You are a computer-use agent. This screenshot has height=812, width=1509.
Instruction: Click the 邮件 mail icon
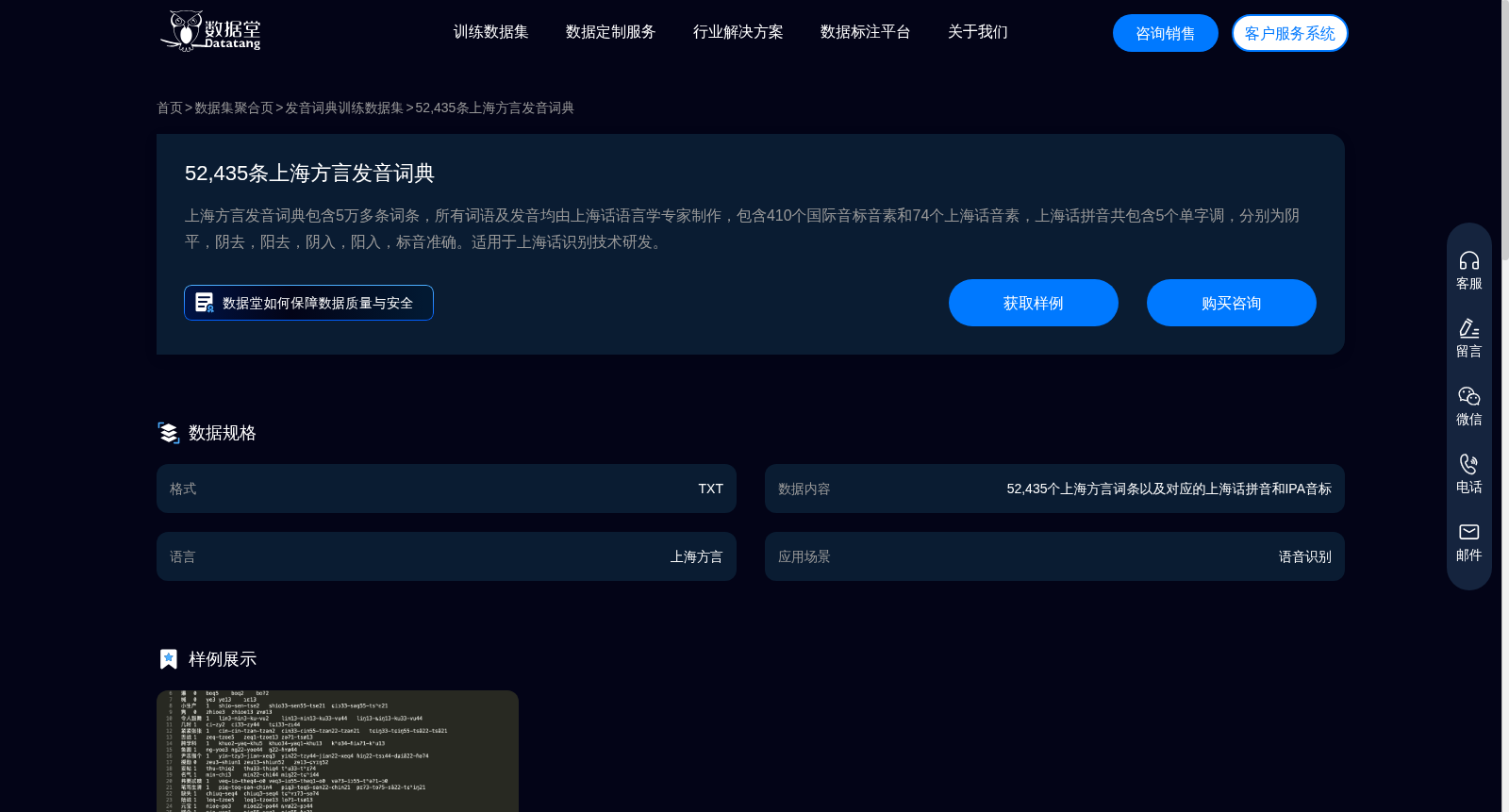click(1469, 532)
